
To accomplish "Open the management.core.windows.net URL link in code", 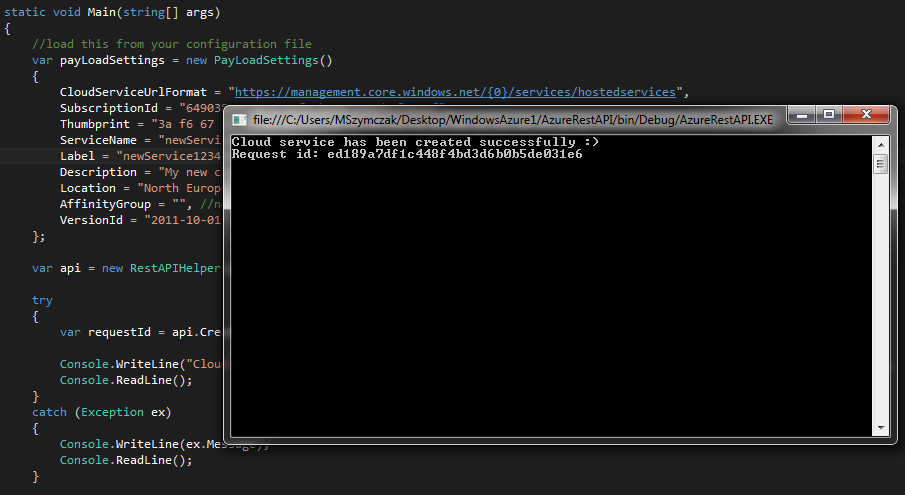I will (455, 92).
